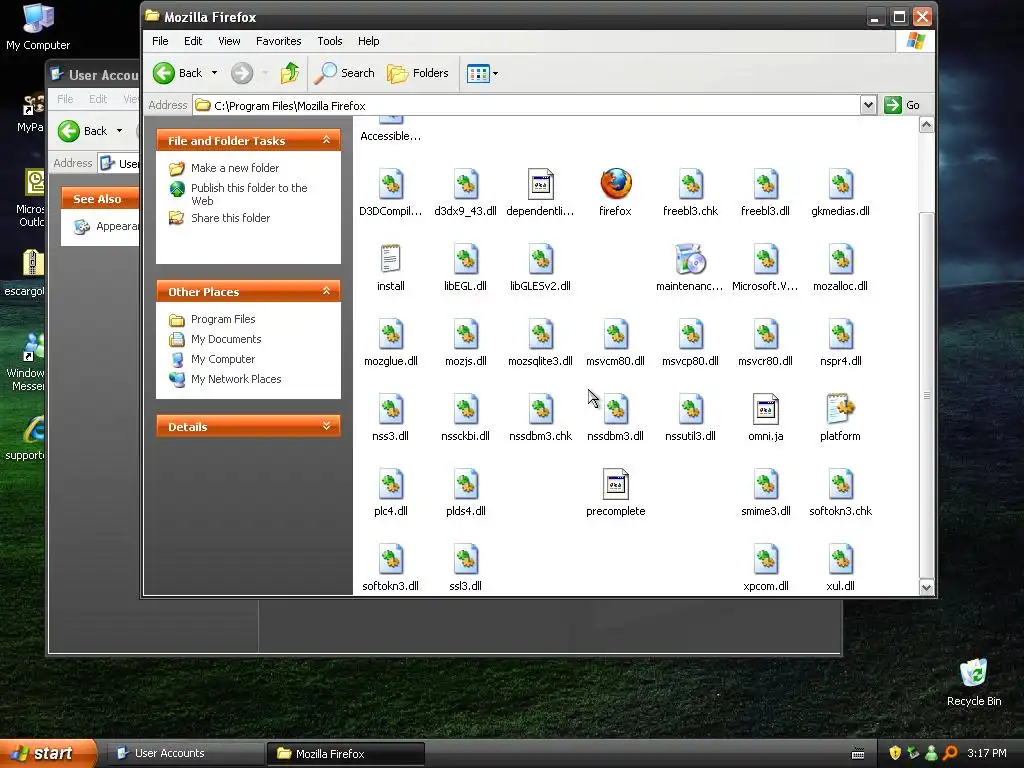
Task: Click the Forward arrow in Firefox folder toolbar
Action: 242,73
